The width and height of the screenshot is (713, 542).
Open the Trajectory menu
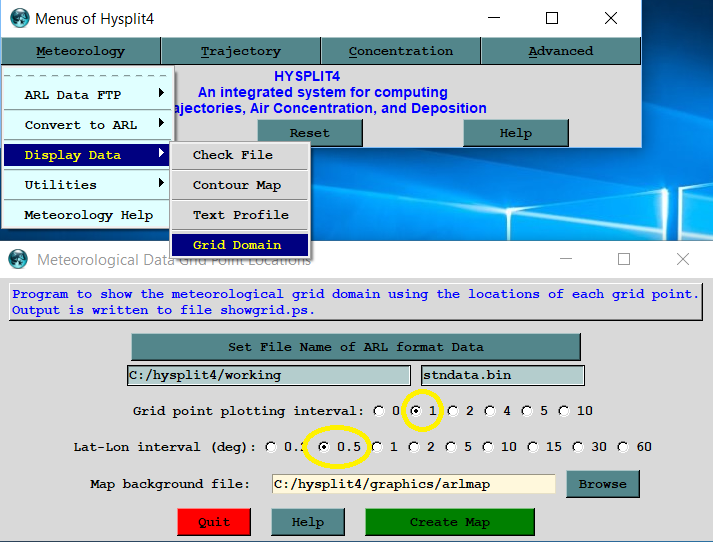pyautogui.click(x=240, y=51)
